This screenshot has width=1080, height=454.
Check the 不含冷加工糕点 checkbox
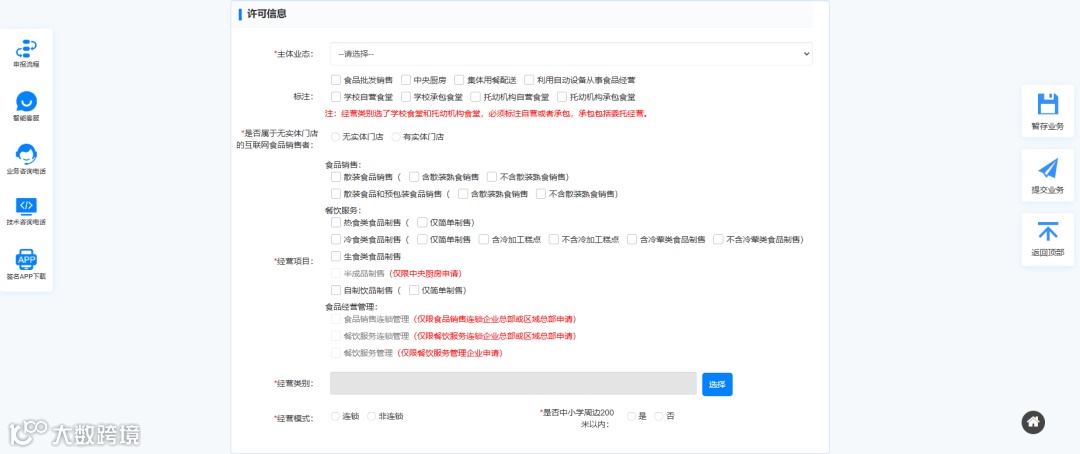(x=554, y=240)
